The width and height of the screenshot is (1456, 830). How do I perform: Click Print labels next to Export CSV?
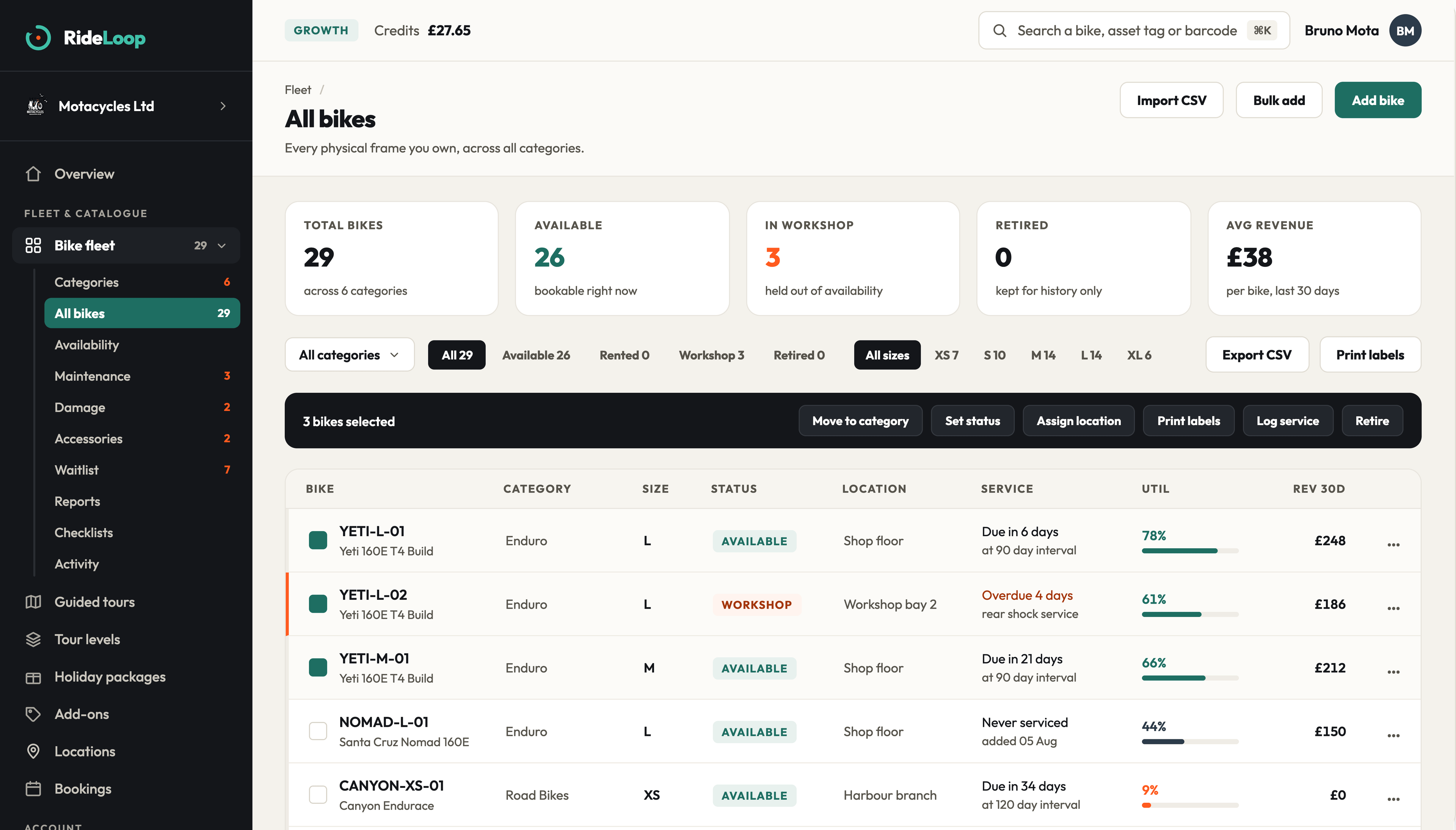click(1370, 355)
